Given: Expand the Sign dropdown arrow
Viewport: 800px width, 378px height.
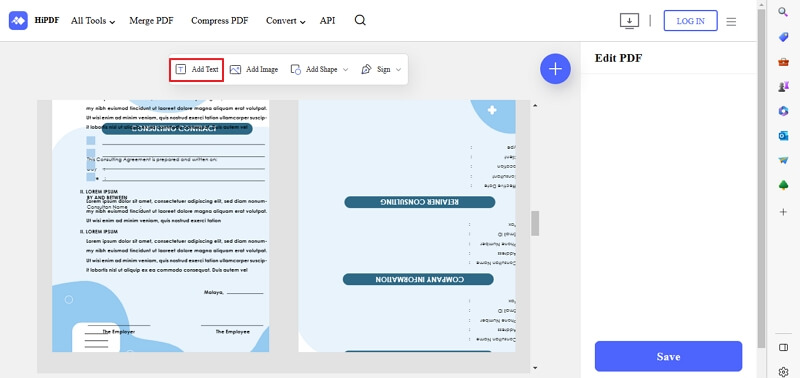Looking at the screenshot, I should (x=398, y=70).
